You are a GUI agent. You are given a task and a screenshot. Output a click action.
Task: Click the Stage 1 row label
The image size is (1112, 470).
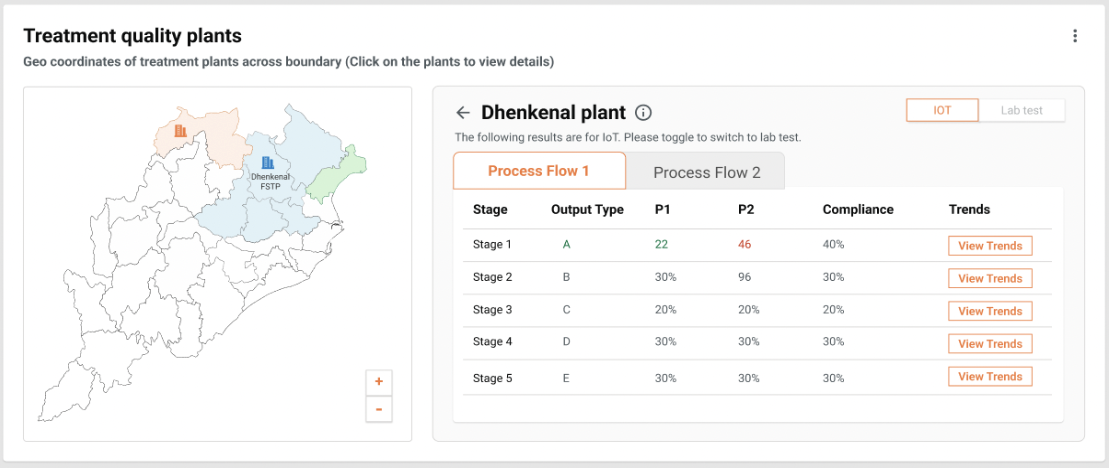point(492,245)
